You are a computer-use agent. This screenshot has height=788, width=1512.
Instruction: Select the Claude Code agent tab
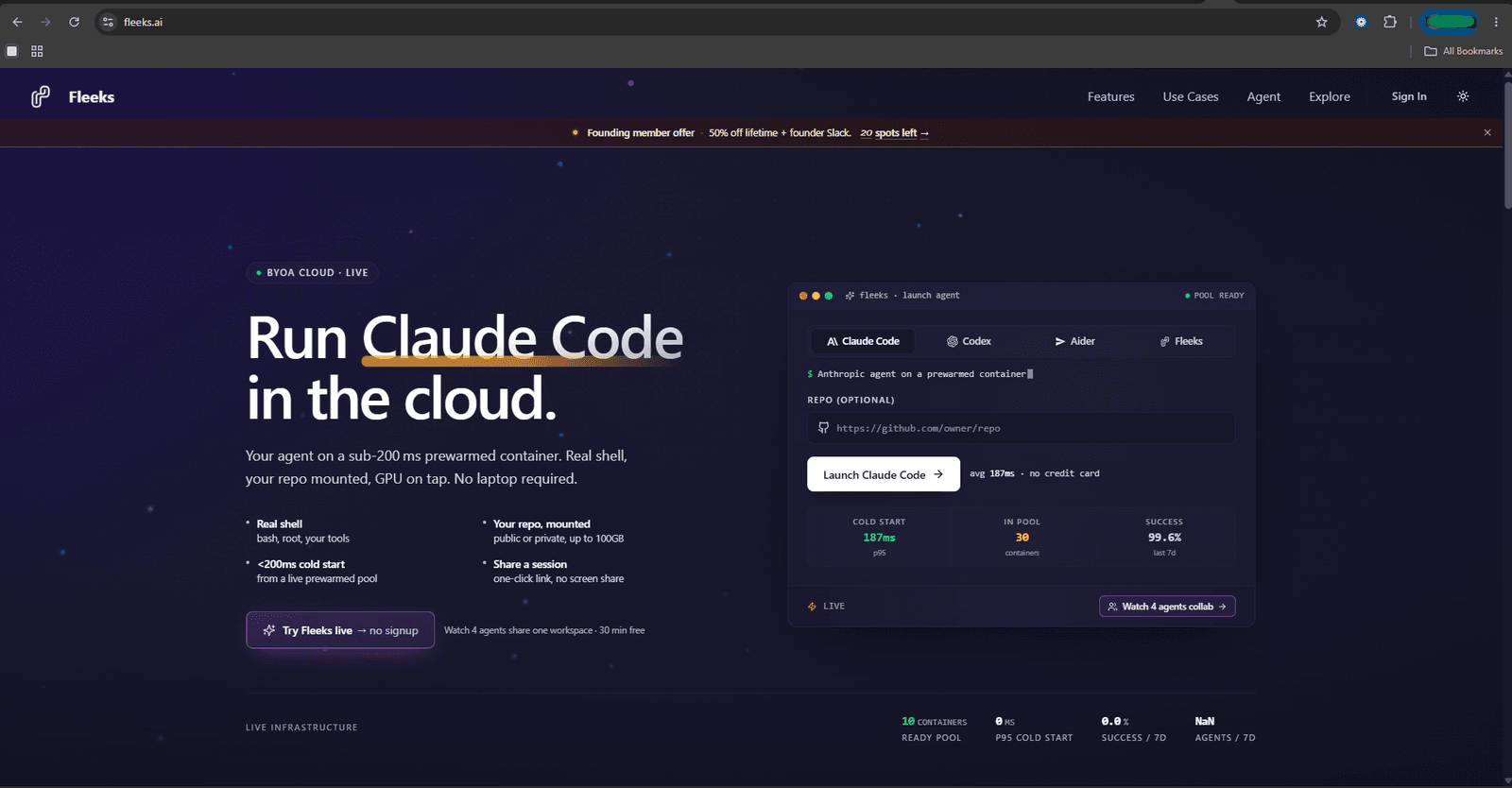click(863, 341)
